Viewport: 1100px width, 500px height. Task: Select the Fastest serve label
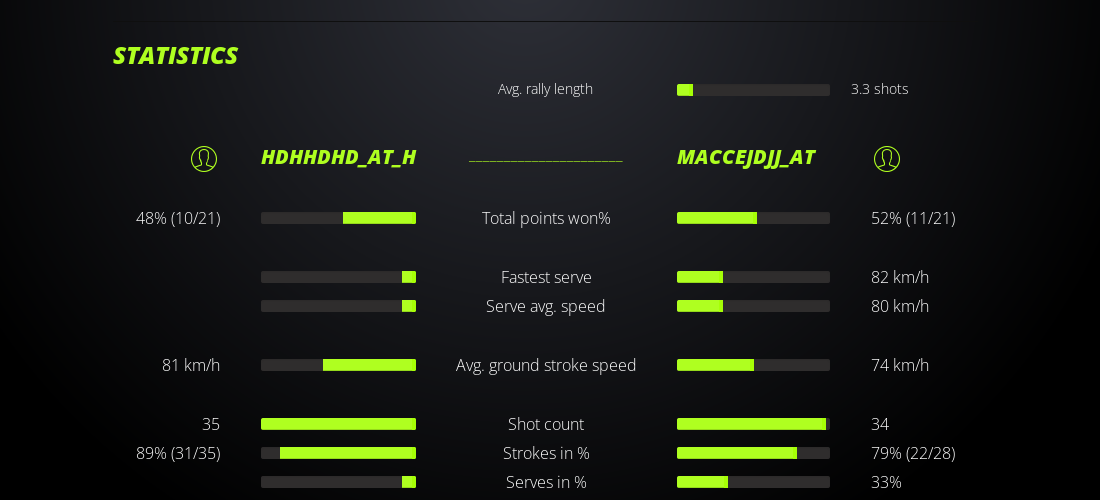[x=546, y=277]
